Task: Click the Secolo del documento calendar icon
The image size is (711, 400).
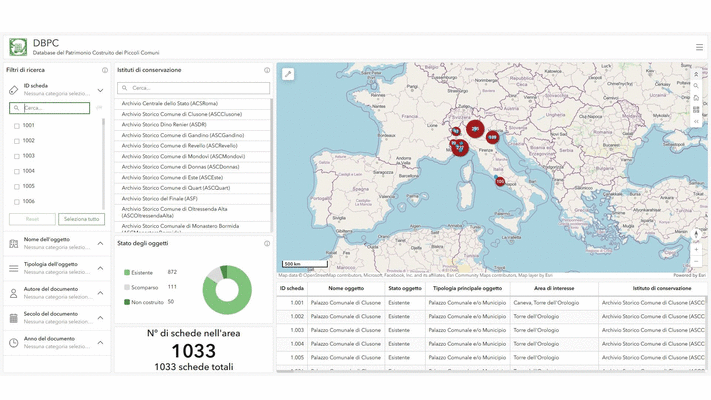Action: tap(14, 318)
